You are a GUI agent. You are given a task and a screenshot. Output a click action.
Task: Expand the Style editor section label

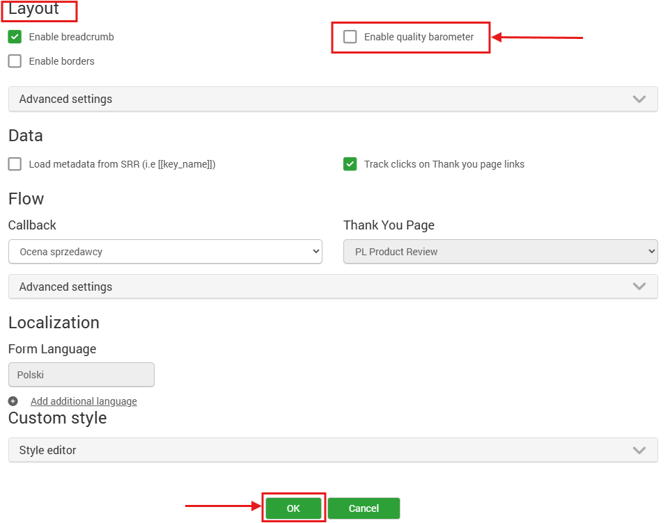click(x=48, y=450)
